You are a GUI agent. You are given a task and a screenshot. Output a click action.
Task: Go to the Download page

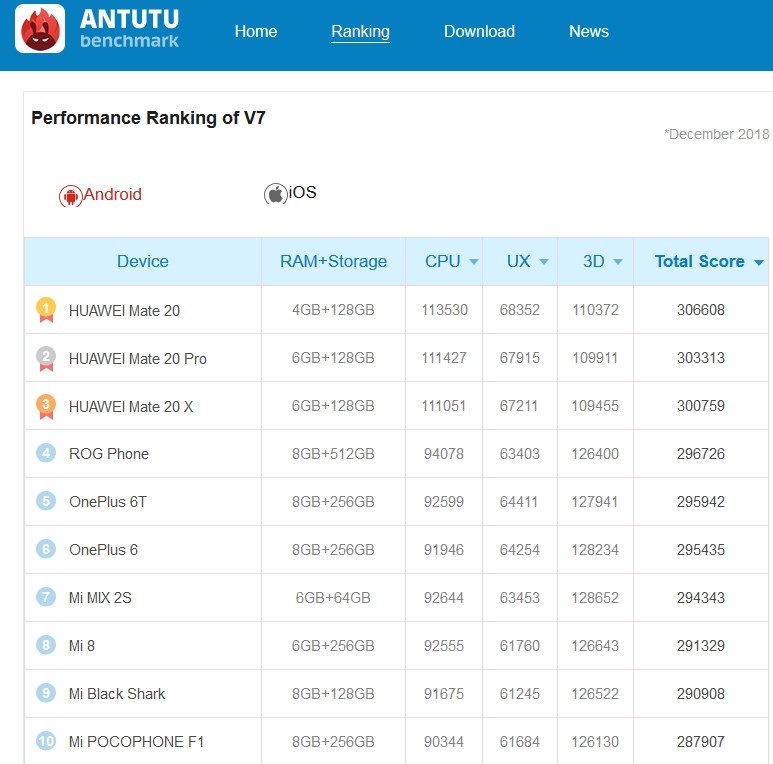click(x=479, y=31)
